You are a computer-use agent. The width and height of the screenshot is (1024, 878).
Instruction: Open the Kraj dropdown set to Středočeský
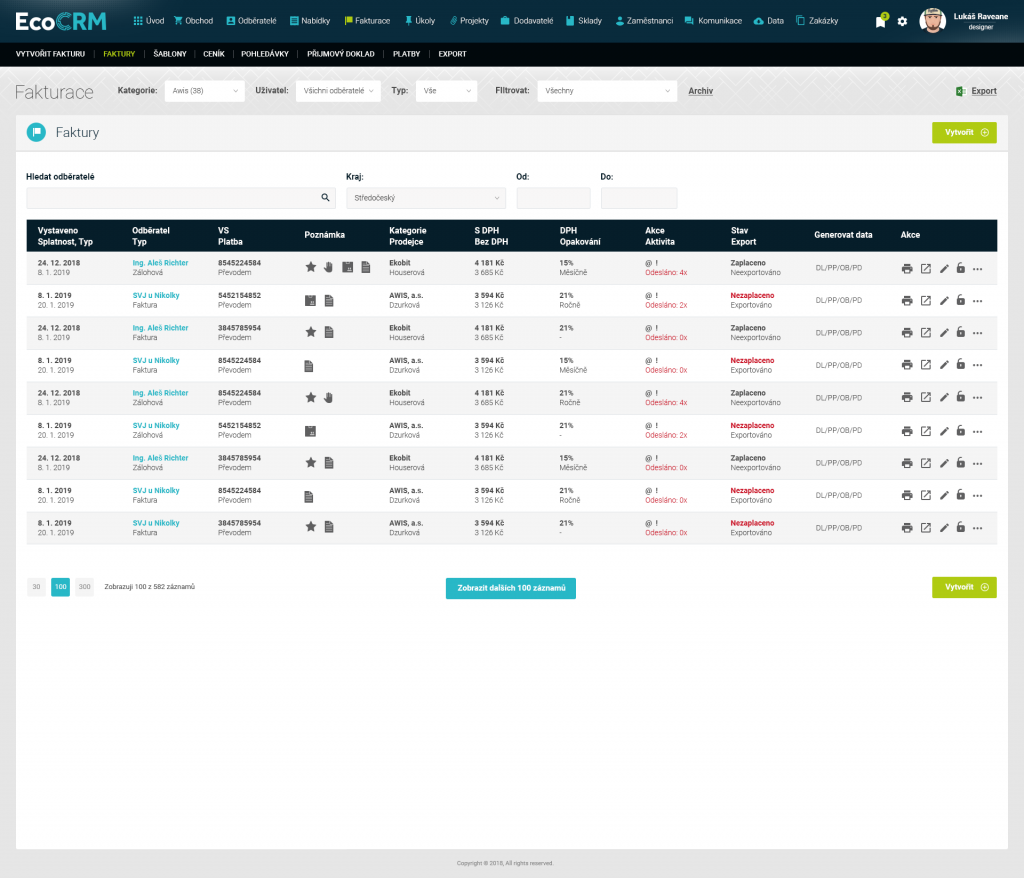425,198
